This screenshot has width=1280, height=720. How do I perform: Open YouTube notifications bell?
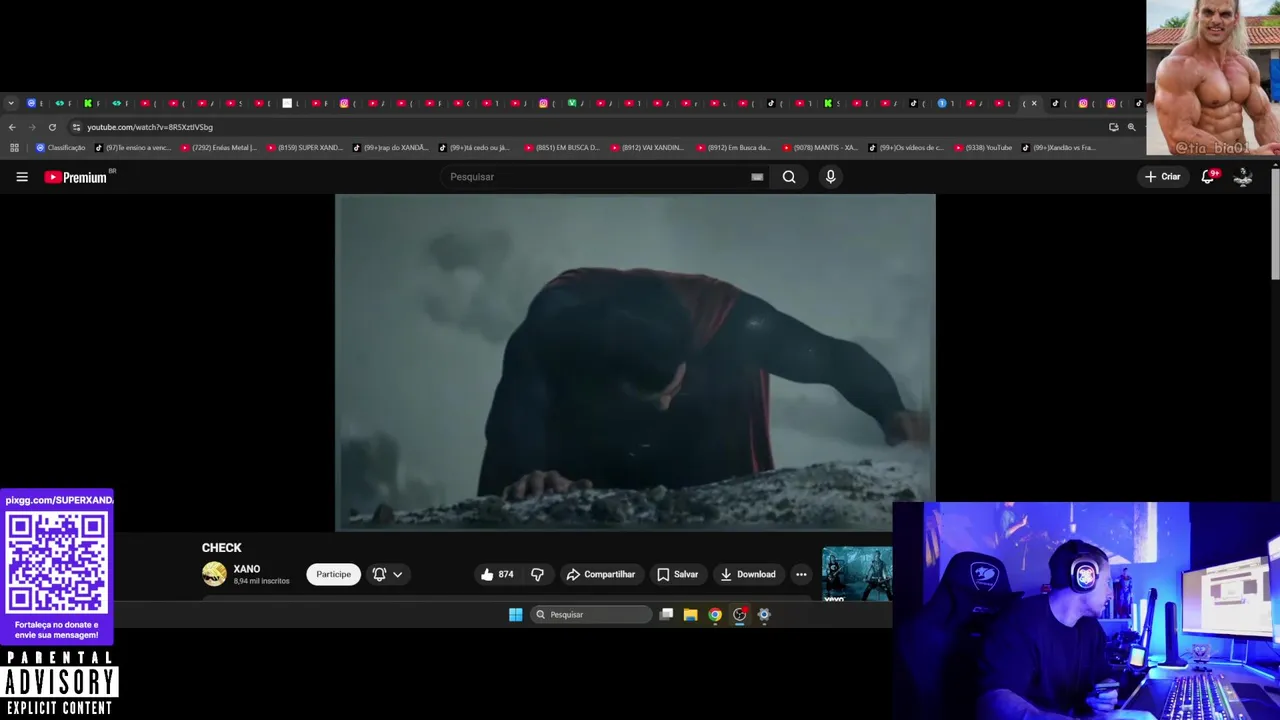[x=1208, y=176]
